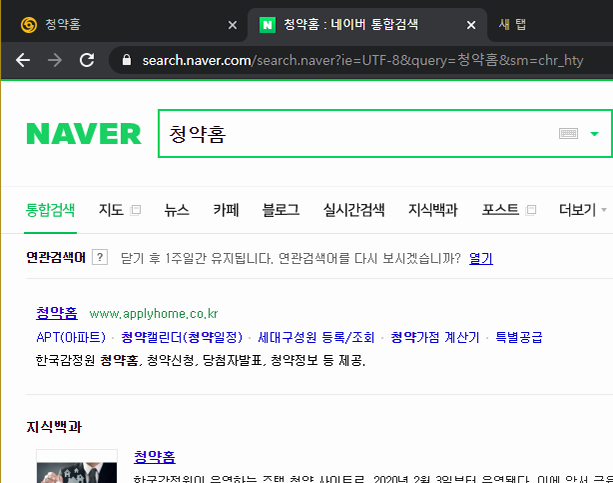
Task: Open the 지식백과 search tab
Action: point(433,210)
